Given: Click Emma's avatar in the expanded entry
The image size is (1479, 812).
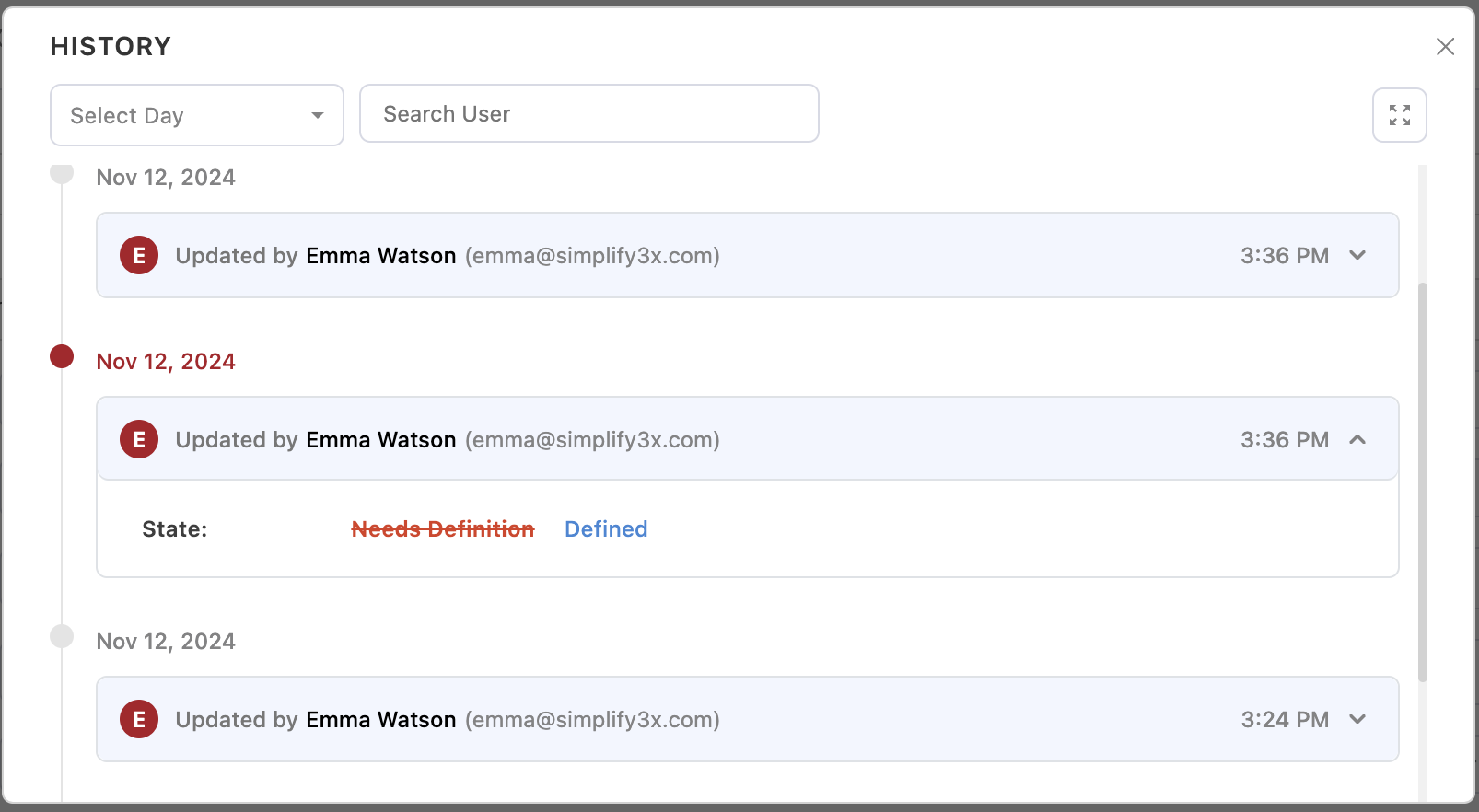Looking at the screenshot, I should tap(139, 440).
